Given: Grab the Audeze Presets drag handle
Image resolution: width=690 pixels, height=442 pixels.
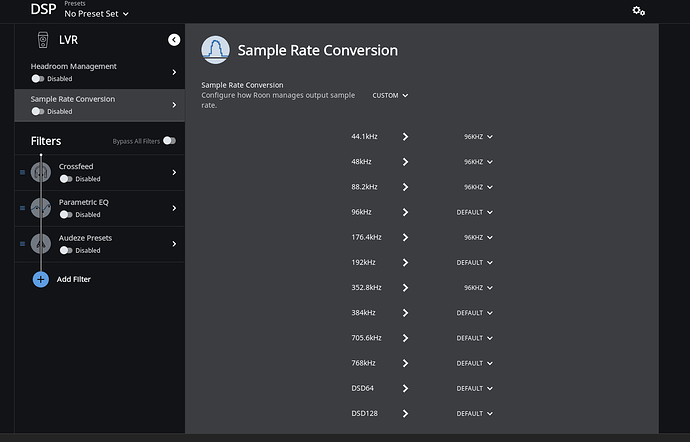Looking at the screenshot, I should pos(22,243).
